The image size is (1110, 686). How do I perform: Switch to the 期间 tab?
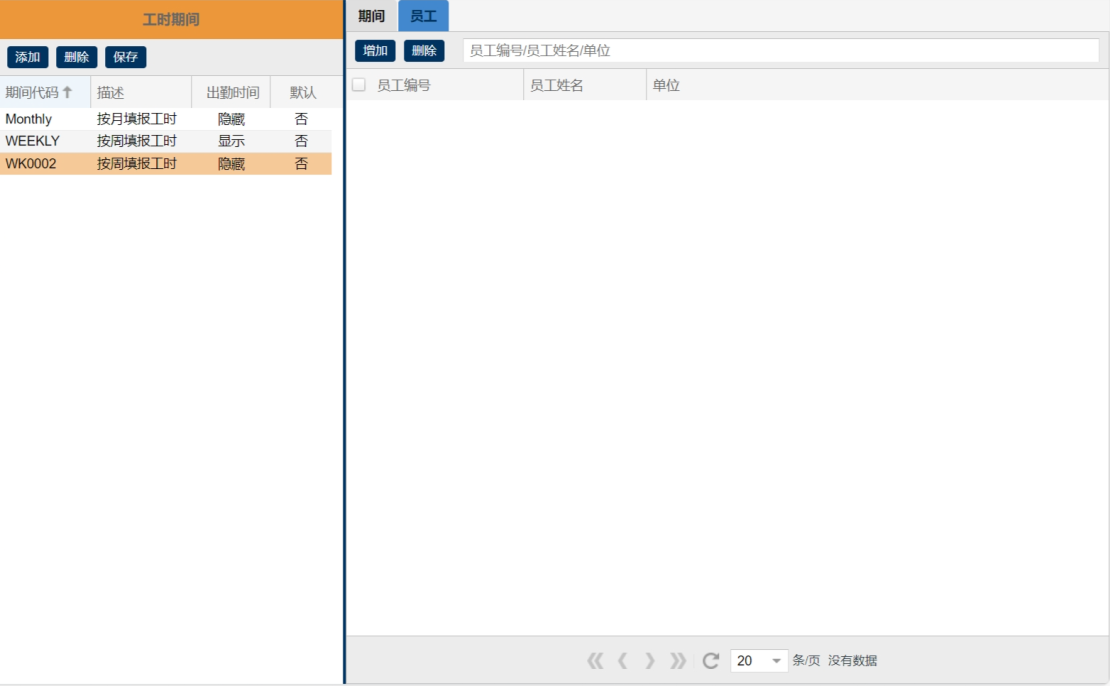tap(371, 17)
